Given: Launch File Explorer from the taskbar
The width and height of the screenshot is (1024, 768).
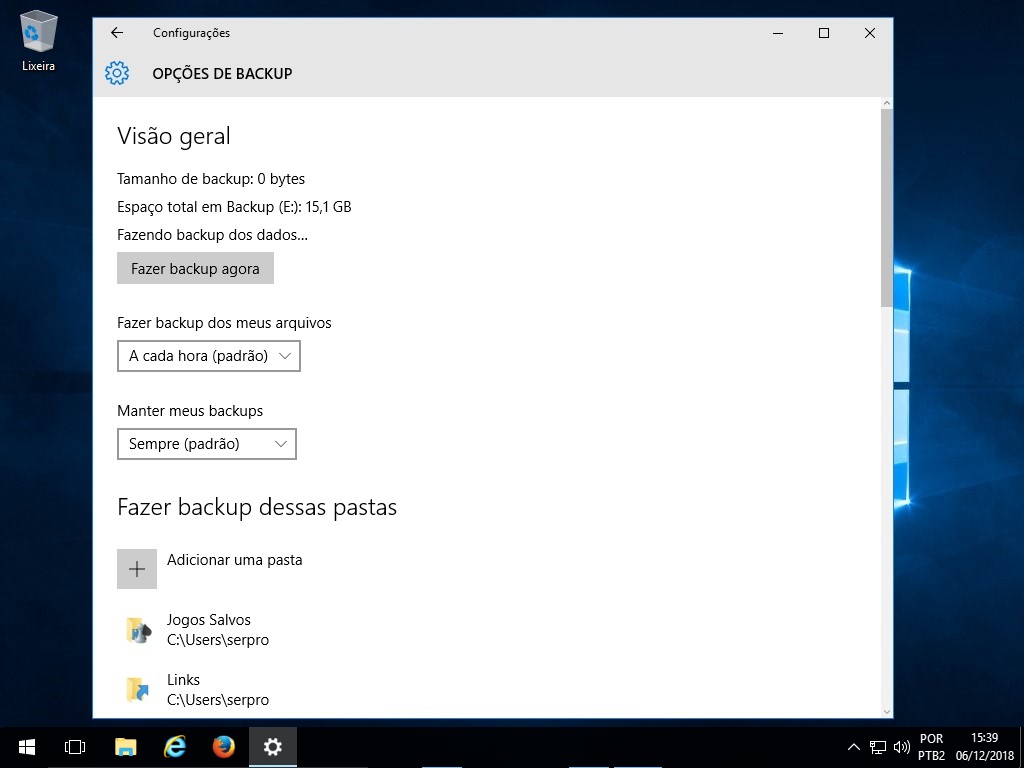Looking at the screenshot, I should coord(125,747).
